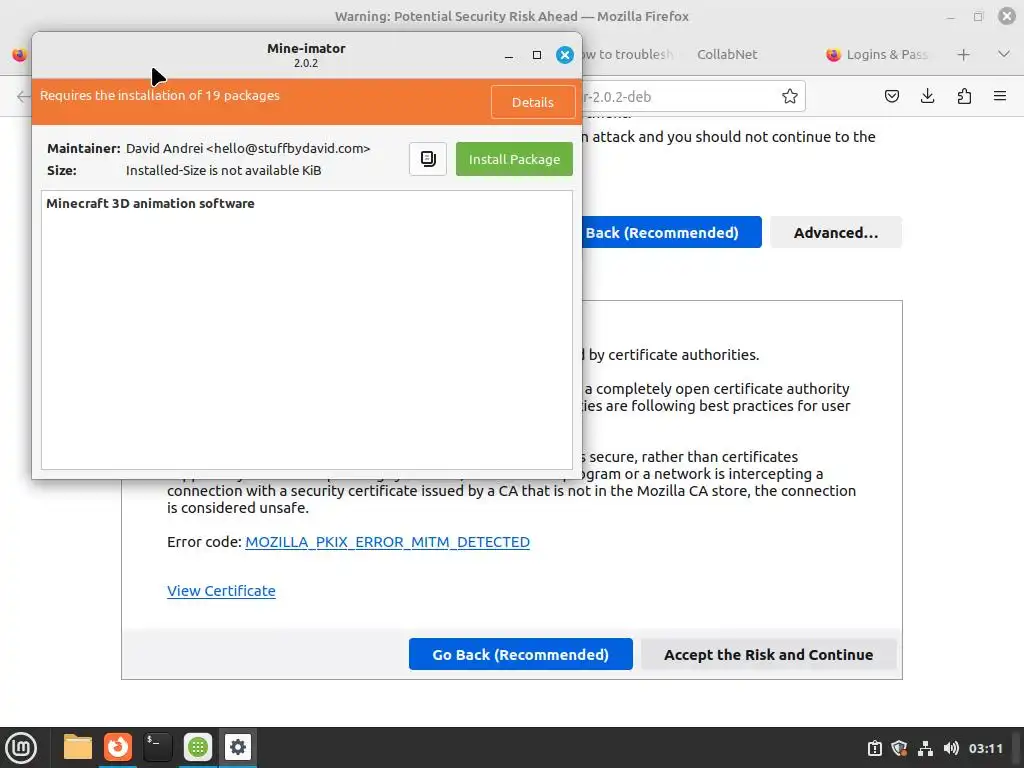
Task: Maximize the Firefox browser window
Action: (978, 16)
